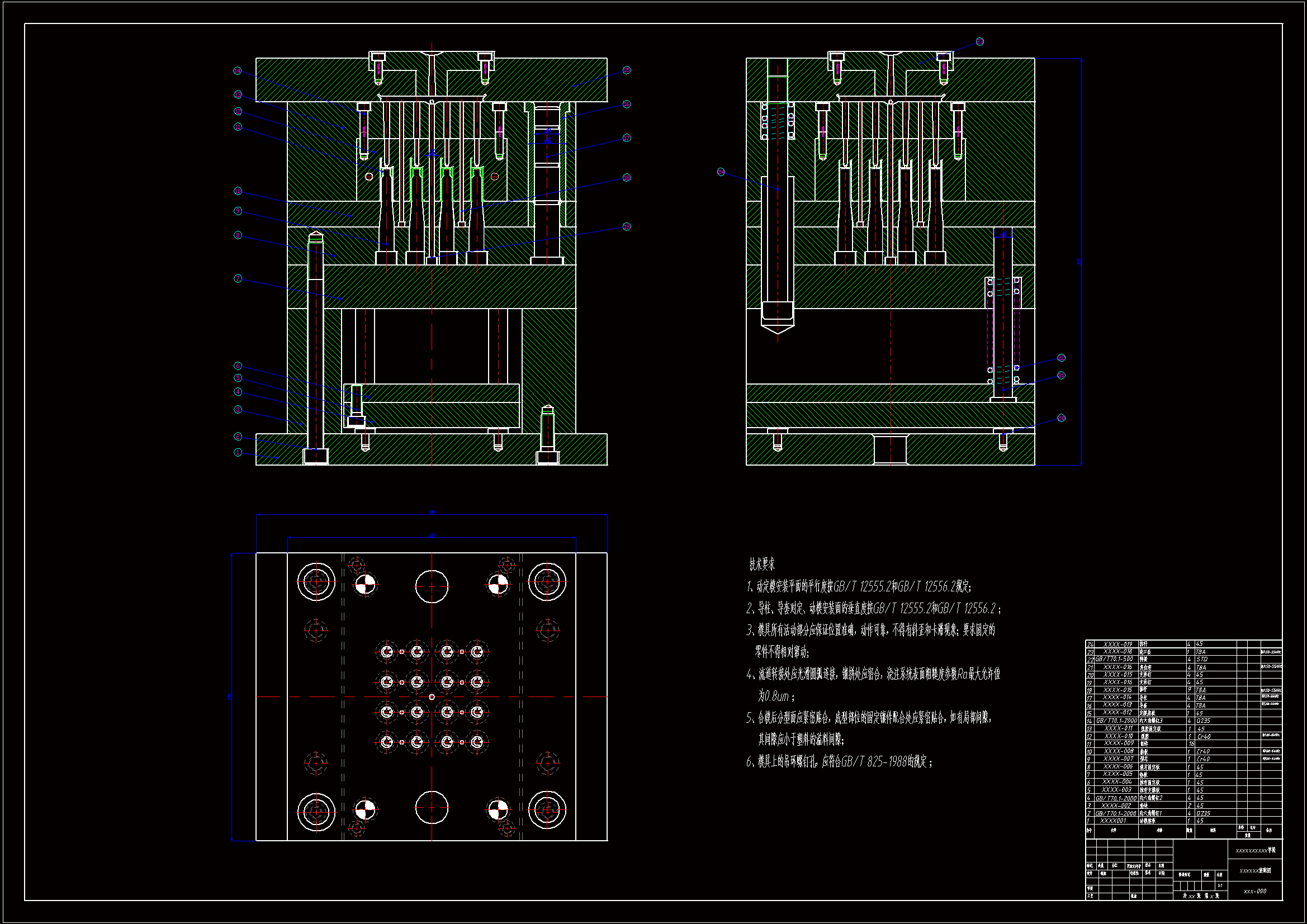This screenshot has width=1307, height=924.
Task: Select the GB/T70.1-500 spring row in BOM
Action: [x=1114, y=659]
